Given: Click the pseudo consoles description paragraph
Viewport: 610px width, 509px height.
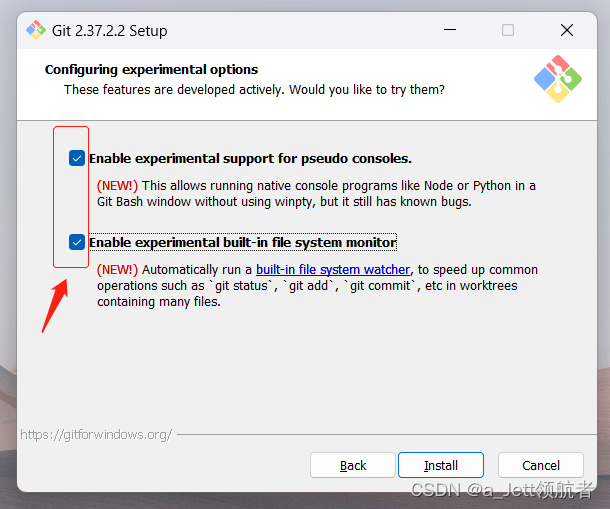Looking at the screenshot, I should (x=316, y=194).
